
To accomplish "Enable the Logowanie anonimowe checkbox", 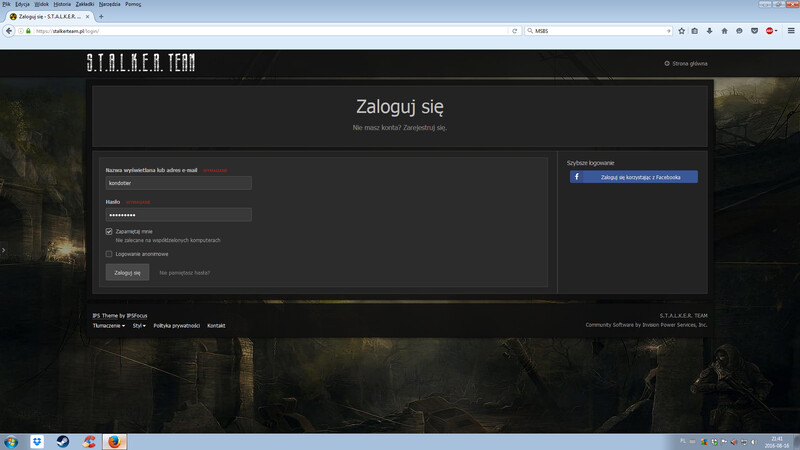I will (x=109, y=254).
